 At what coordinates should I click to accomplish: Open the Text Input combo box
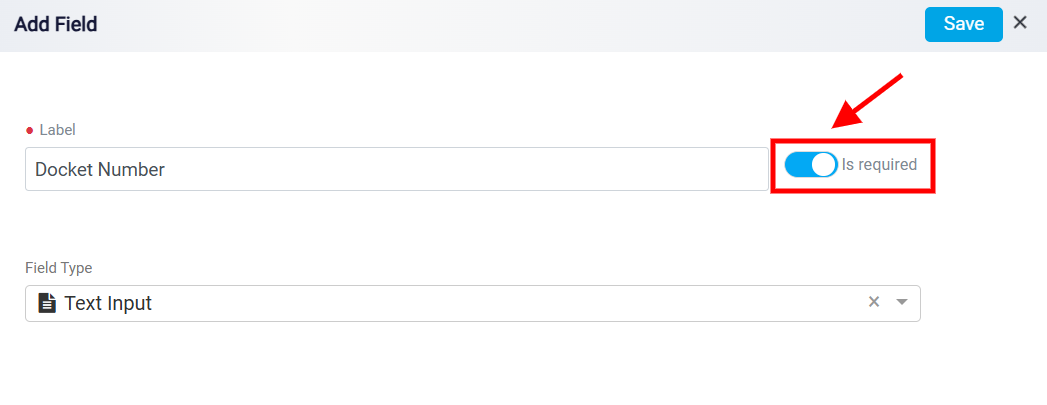pos(473,304)
